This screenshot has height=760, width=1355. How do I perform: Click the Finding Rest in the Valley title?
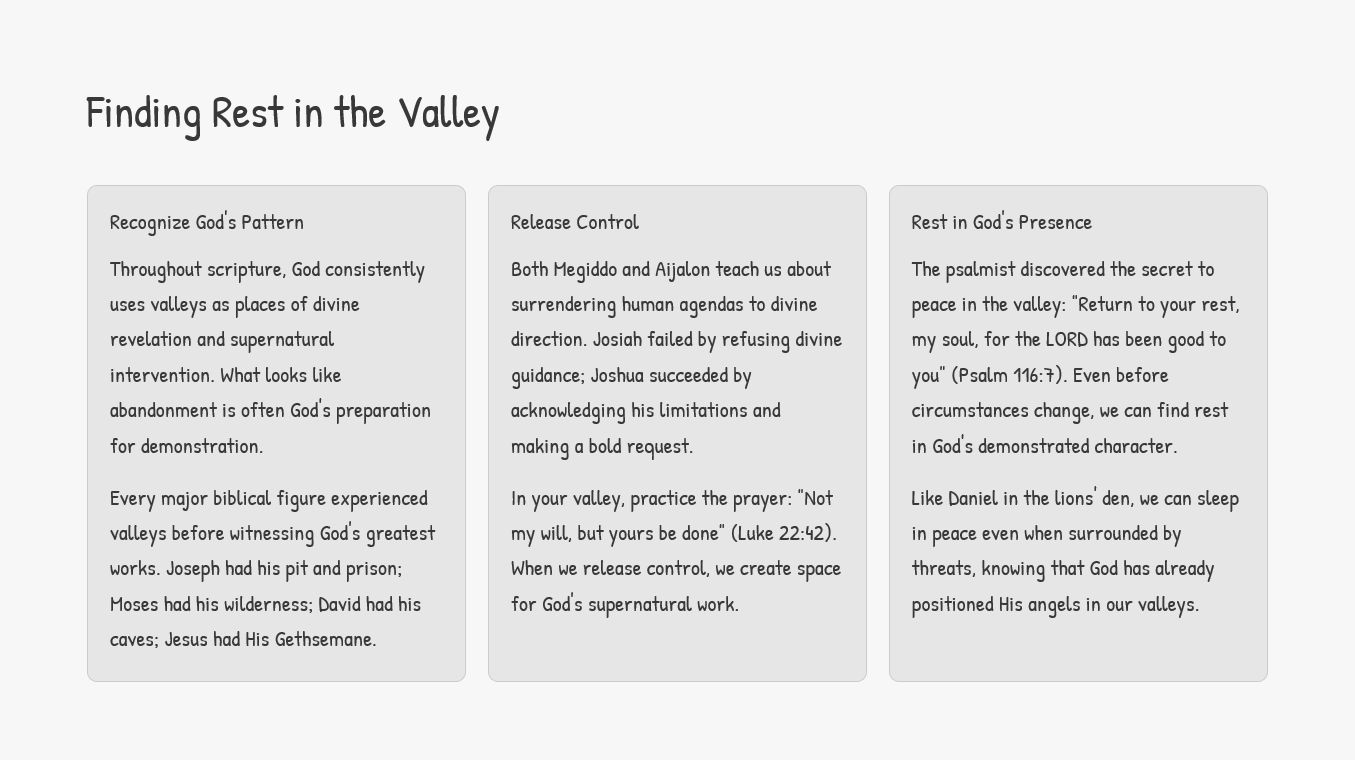point(292,113)
